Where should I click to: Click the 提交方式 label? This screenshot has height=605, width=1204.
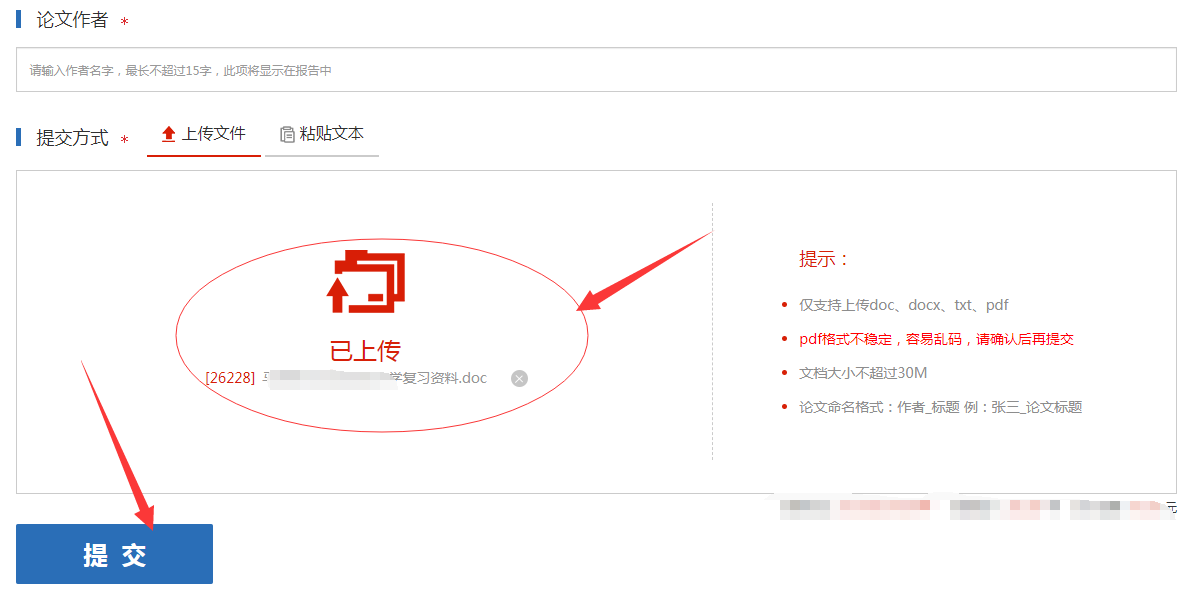[72, 138]
